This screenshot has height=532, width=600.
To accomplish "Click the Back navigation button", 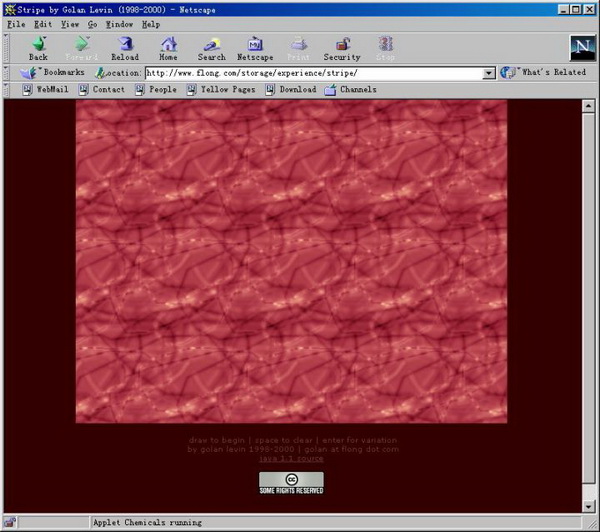I will pos(38,48).
